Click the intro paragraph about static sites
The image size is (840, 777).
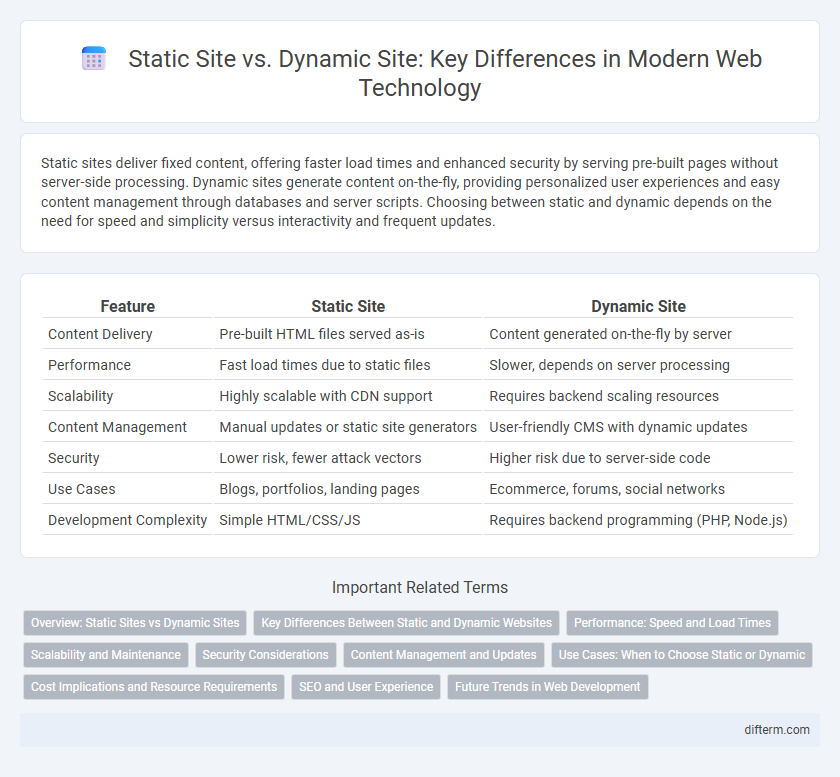(410, 192)
